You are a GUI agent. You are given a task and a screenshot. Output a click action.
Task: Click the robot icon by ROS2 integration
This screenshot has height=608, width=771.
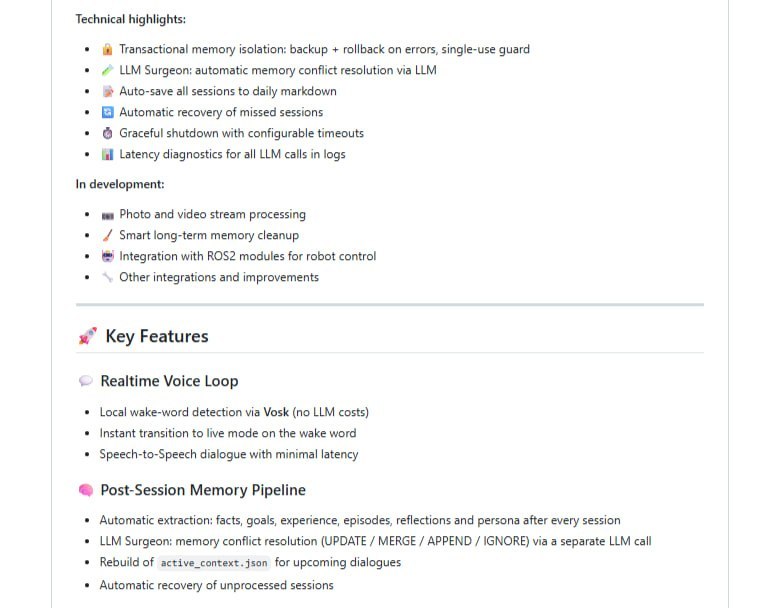click(107, 256)
